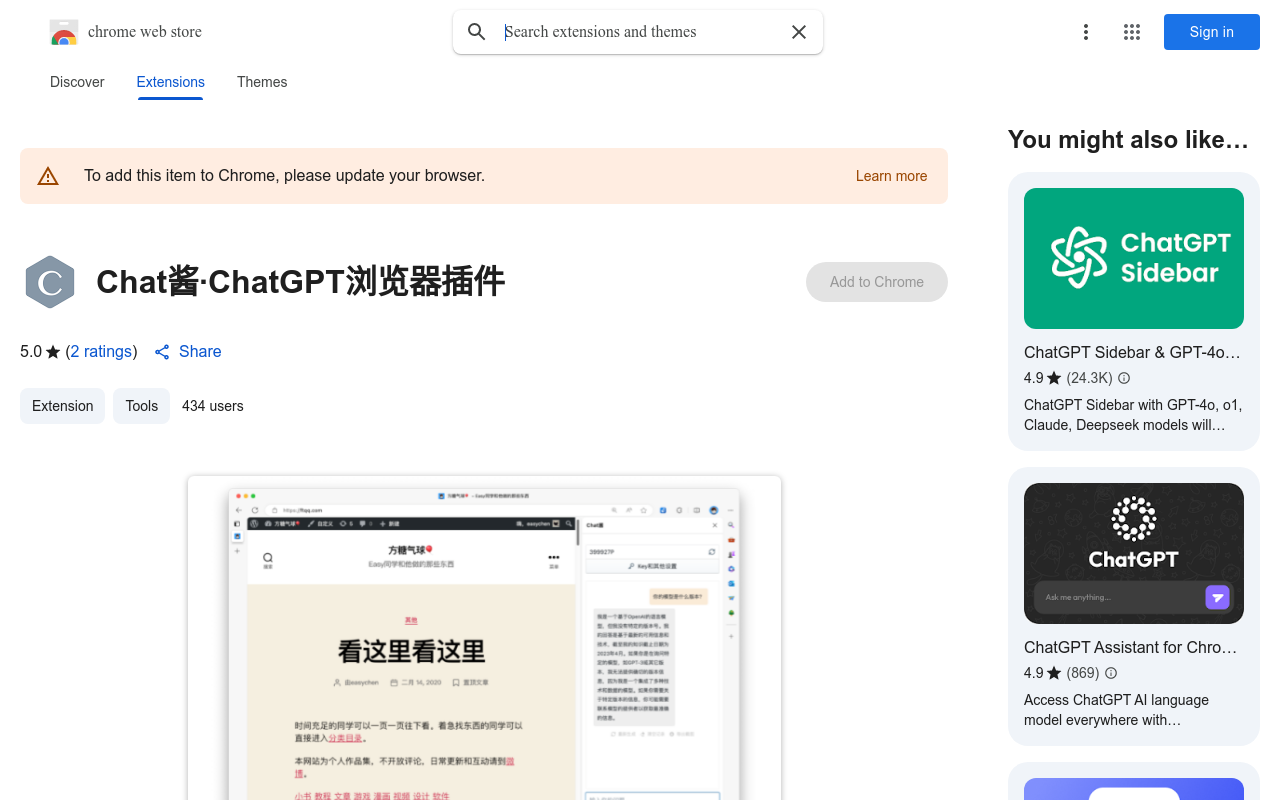Clear the search box with the X icon
1280x800 pixels.
pos(799,32)
